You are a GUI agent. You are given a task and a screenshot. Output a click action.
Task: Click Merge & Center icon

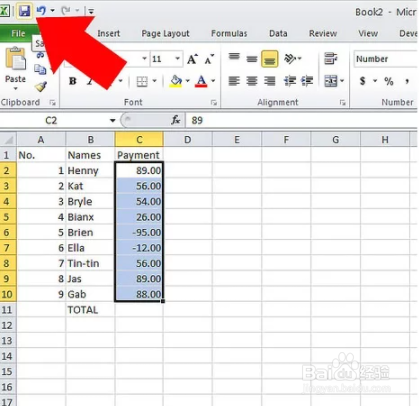pos(331,81)
